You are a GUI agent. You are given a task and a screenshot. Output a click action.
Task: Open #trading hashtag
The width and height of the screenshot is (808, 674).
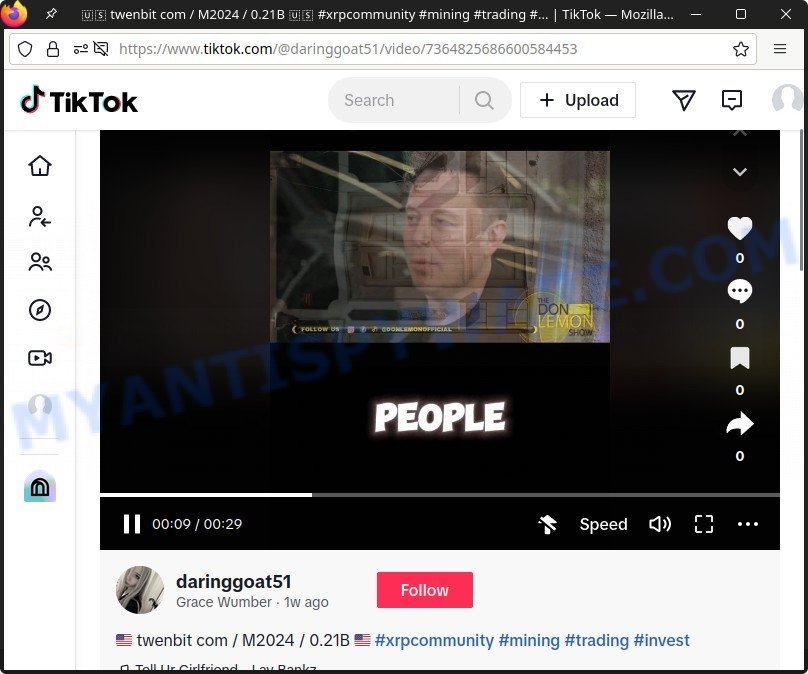tap(597, 641)
